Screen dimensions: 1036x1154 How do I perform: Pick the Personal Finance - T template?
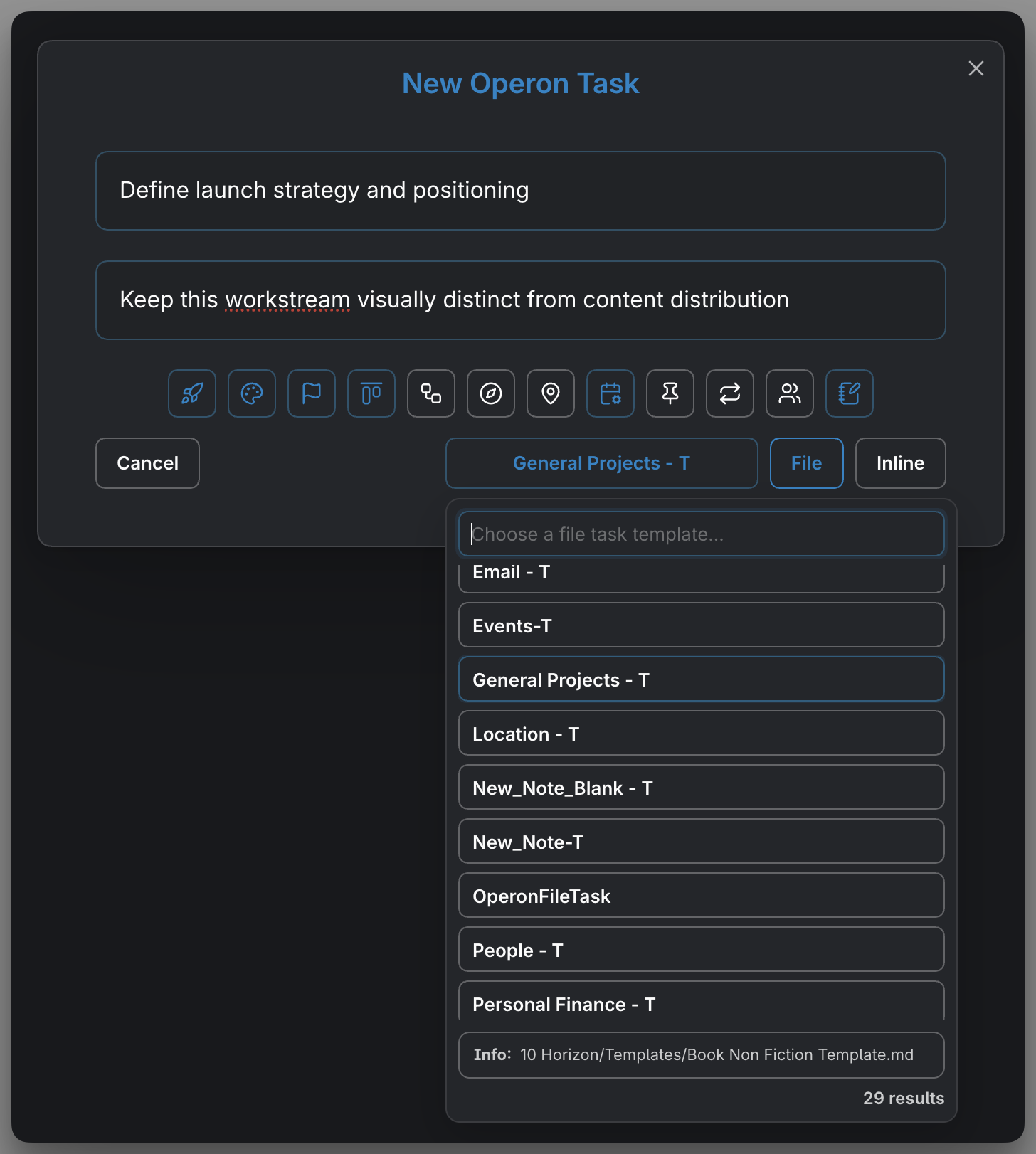(x=702, y=1001)
